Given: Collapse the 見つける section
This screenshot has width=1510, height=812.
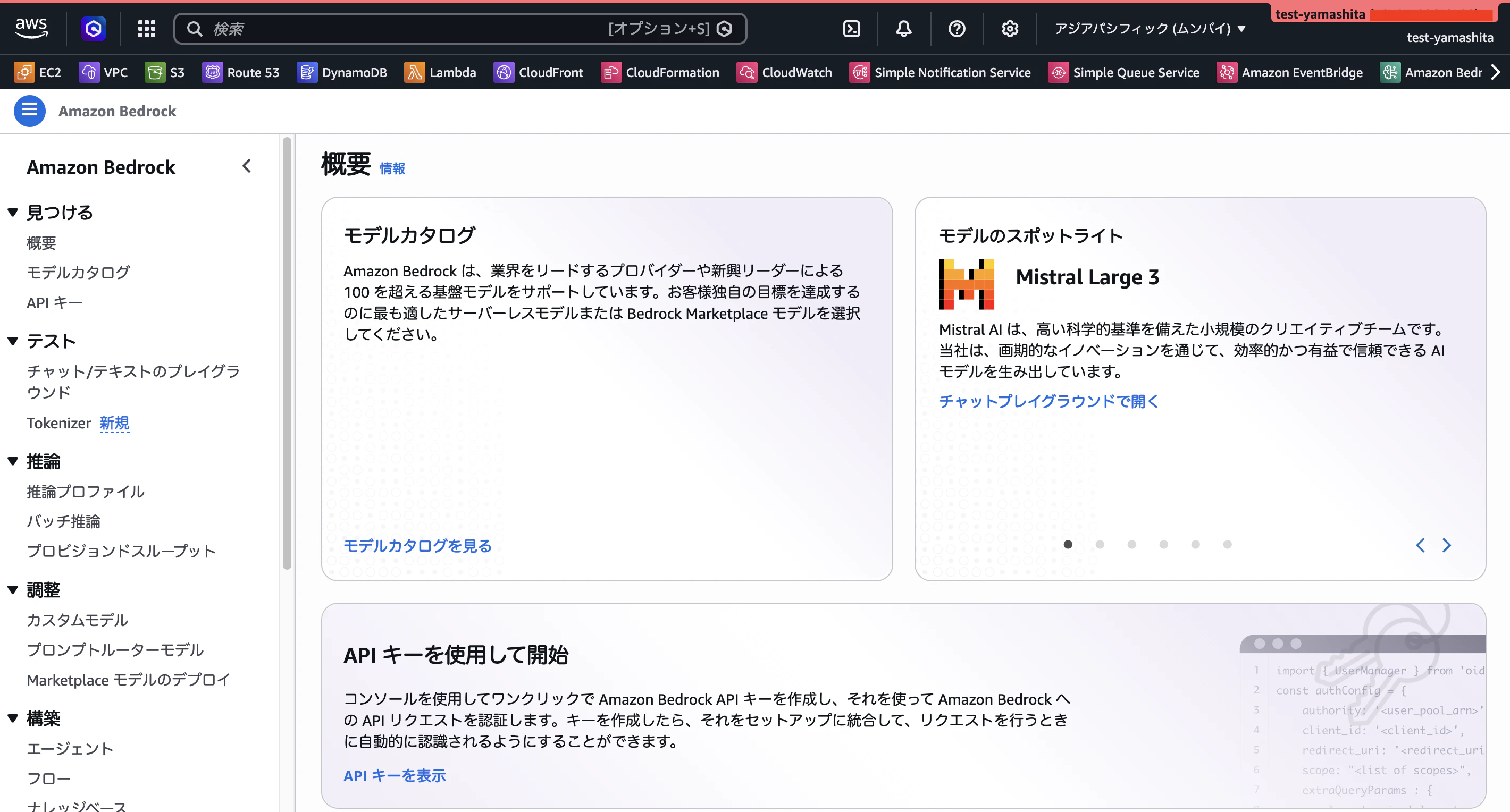Looking at the screenshot, I should point(13,212).
